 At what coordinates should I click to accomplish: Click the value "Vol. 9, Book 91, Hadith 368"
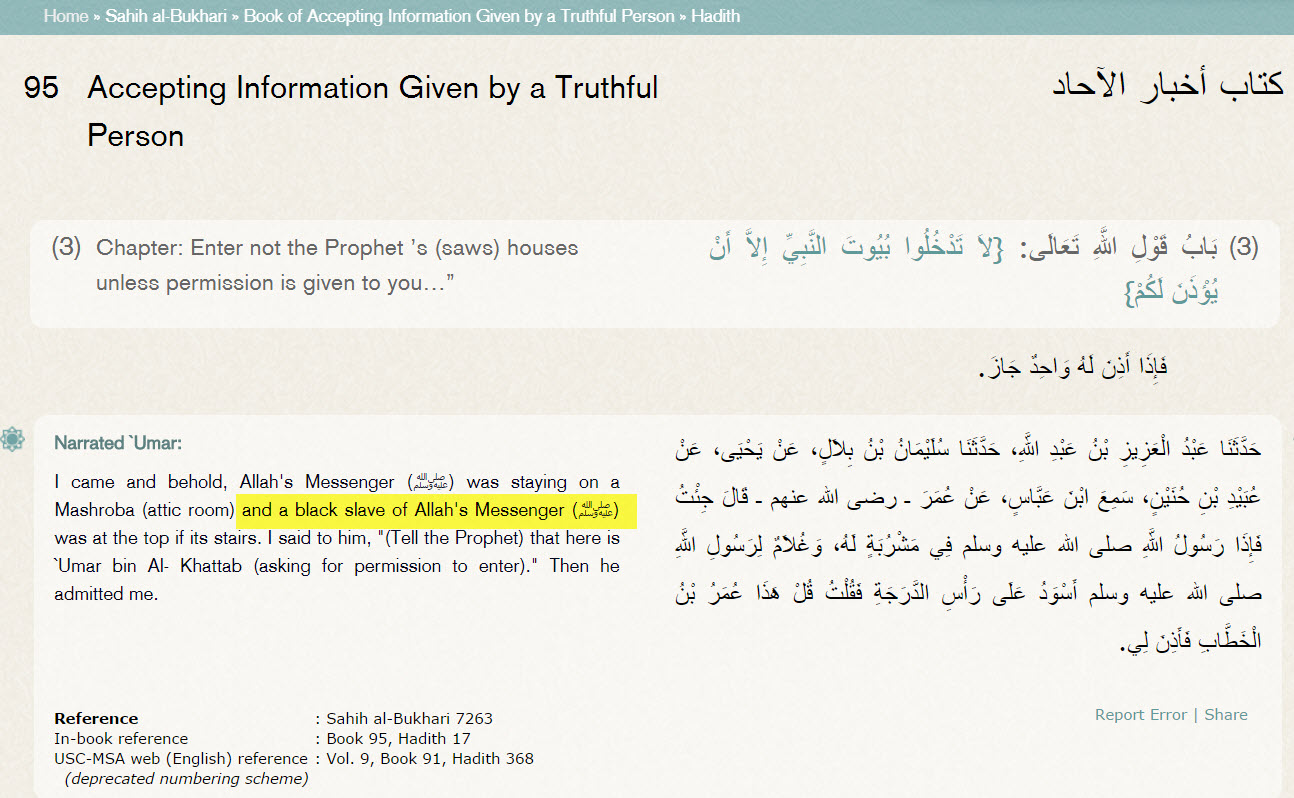click(x=430, y=759)
